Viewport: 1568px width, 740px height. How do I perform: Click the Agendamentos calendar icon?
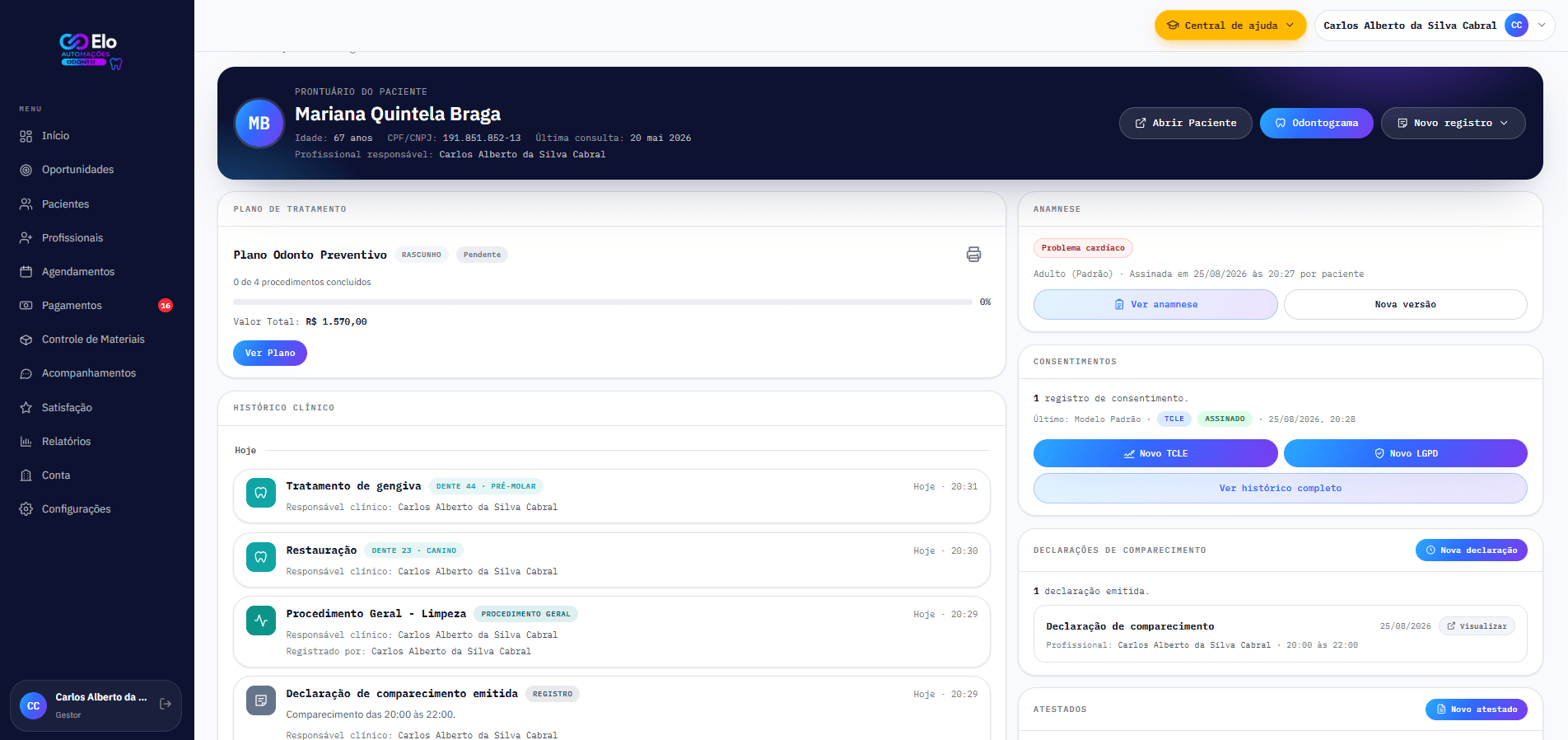coord(26,271)
